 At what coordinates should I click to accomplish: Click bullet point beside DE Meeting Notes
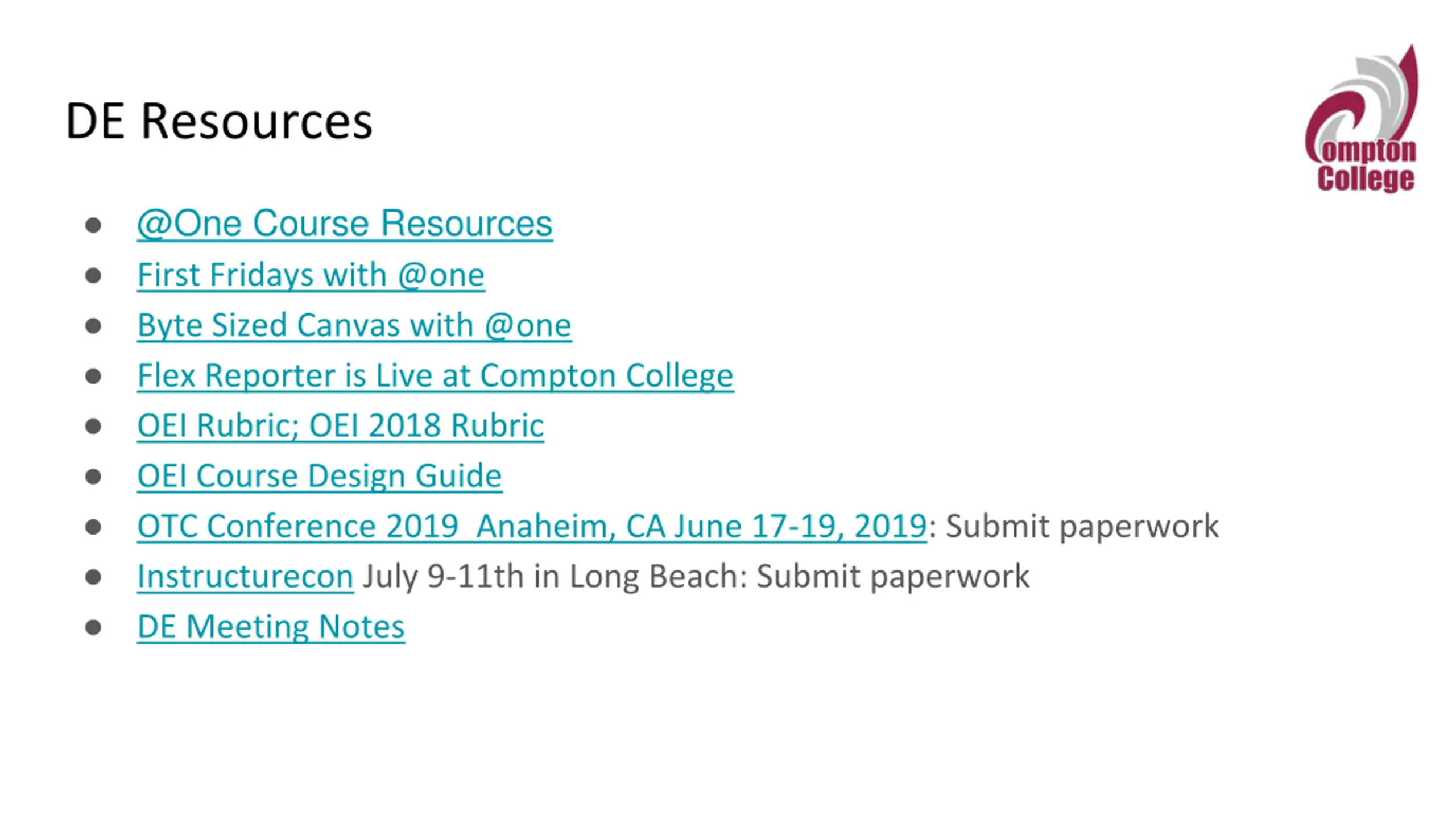point(93,627)
